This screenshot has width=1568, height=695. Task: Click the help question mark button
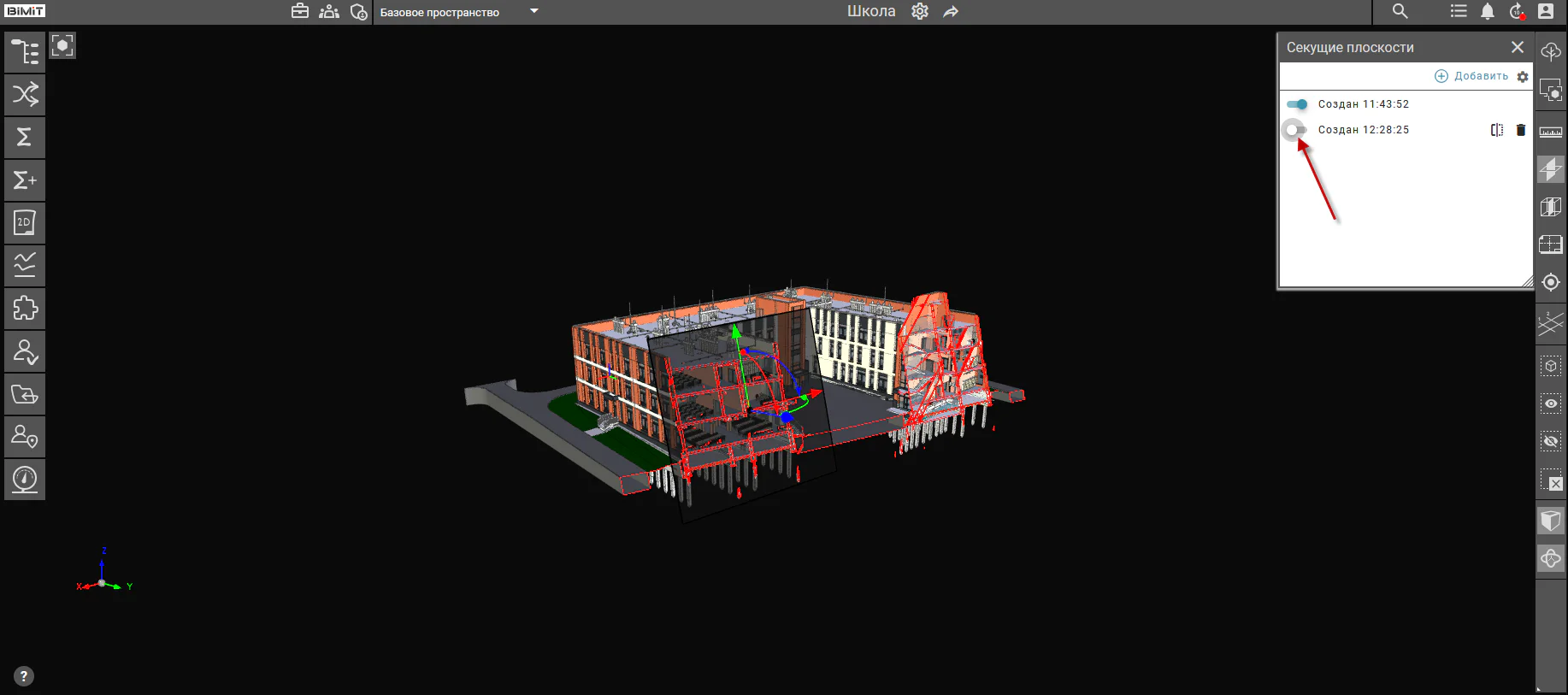coord(24,676)
